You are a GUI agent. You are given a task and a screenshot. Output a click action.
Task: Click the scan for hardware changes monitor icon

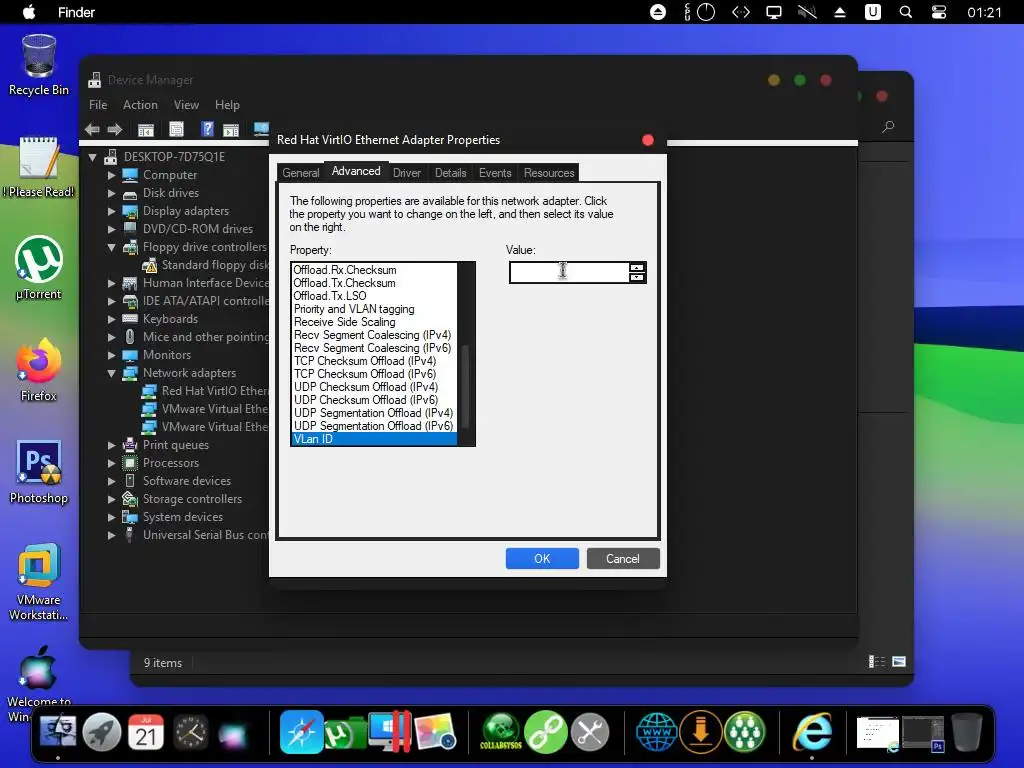coord(261,129)
